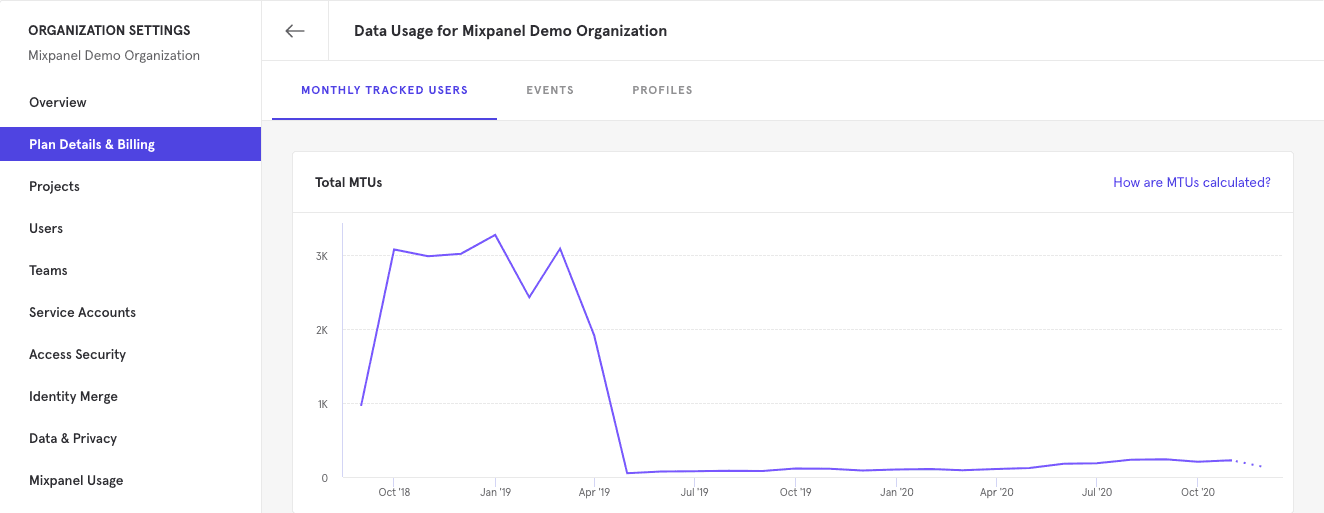Click the back arrow icon
This screenshot has width=1324, height=513.
tap(294, 31)
